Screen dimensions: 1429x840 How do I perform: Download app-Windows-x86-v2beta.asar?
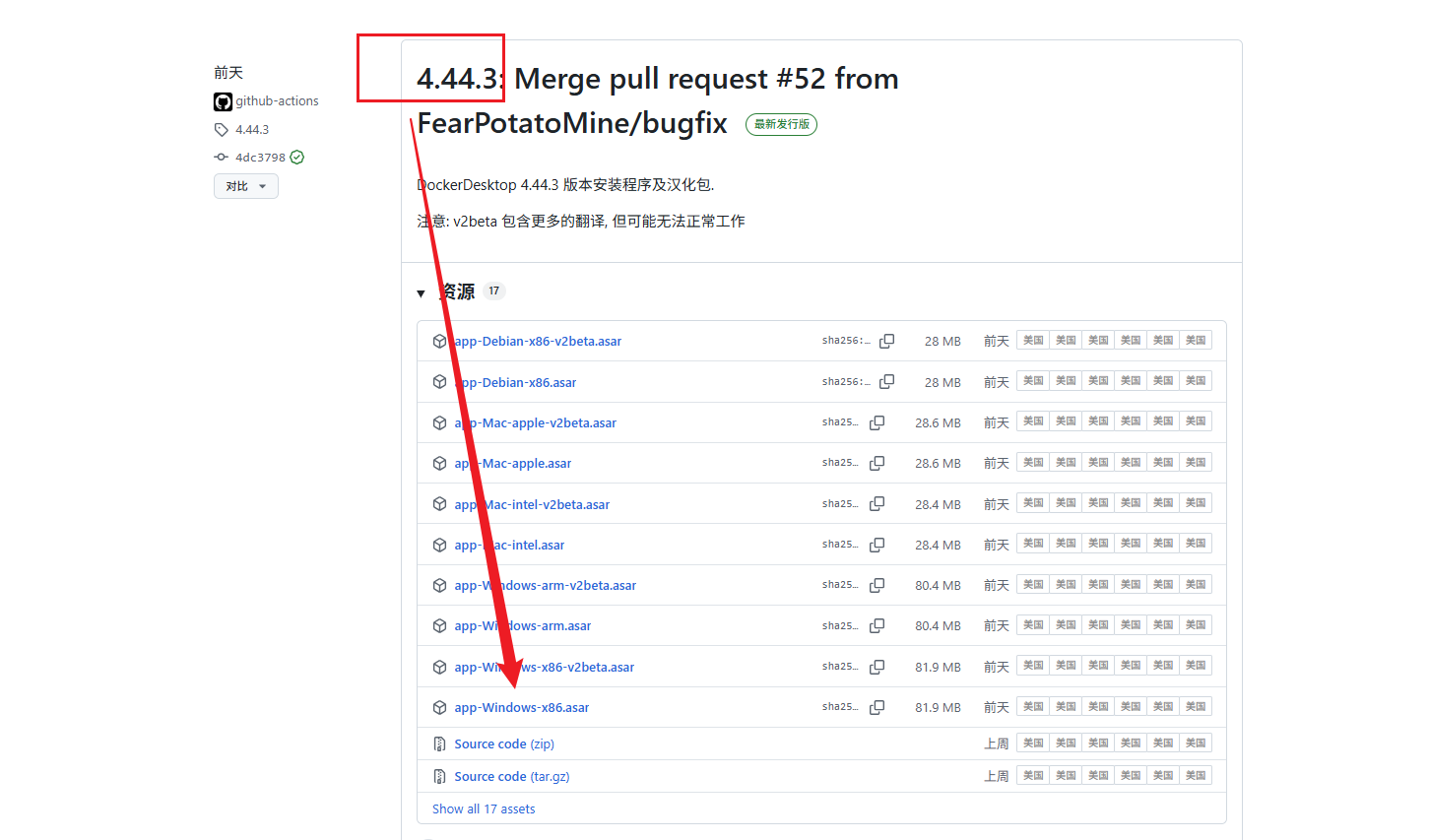point(544,667)
